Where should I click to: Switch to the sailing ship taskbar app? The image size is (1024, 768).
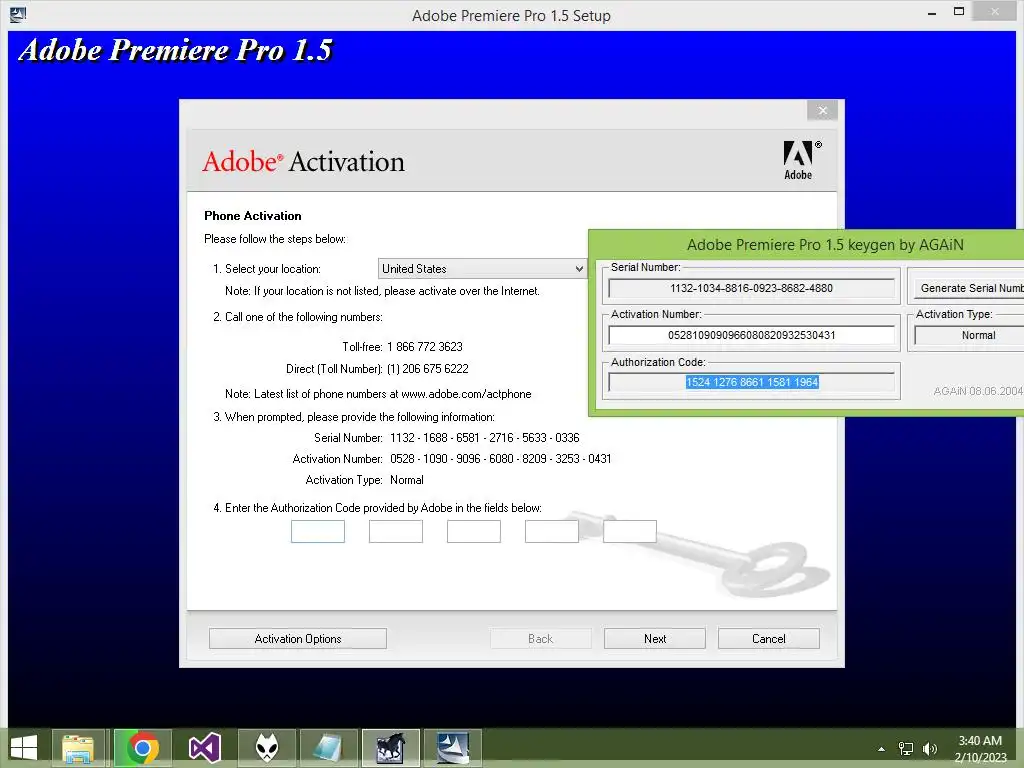pos(453,748)
